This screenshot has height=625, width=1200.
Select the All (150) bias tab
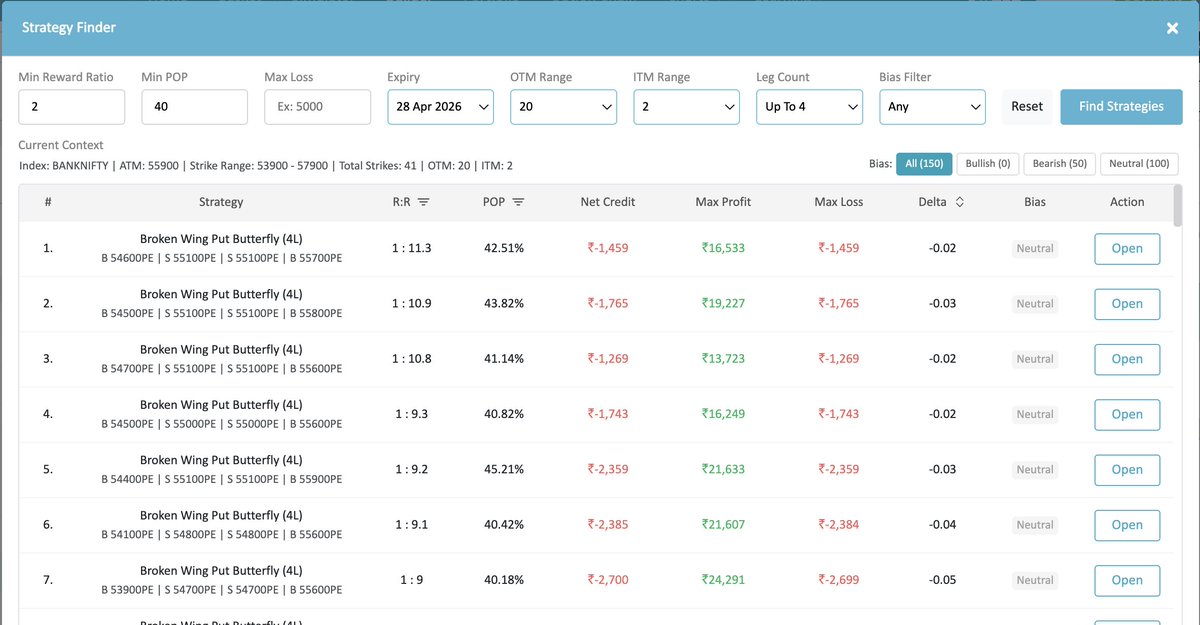924,164
